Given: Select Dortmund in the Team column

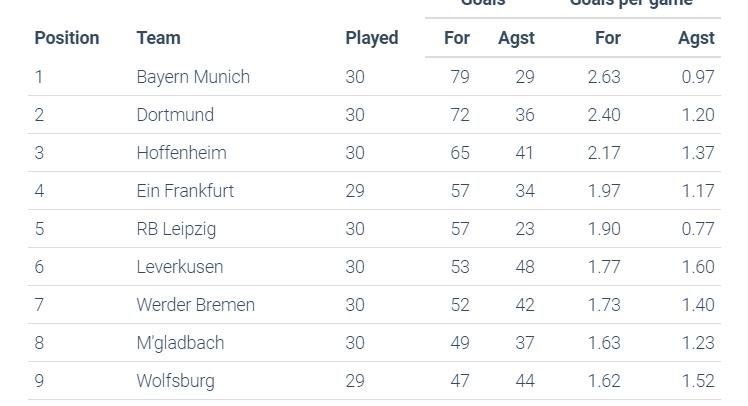Looking at the screenshot, I should tap(175, 115).
